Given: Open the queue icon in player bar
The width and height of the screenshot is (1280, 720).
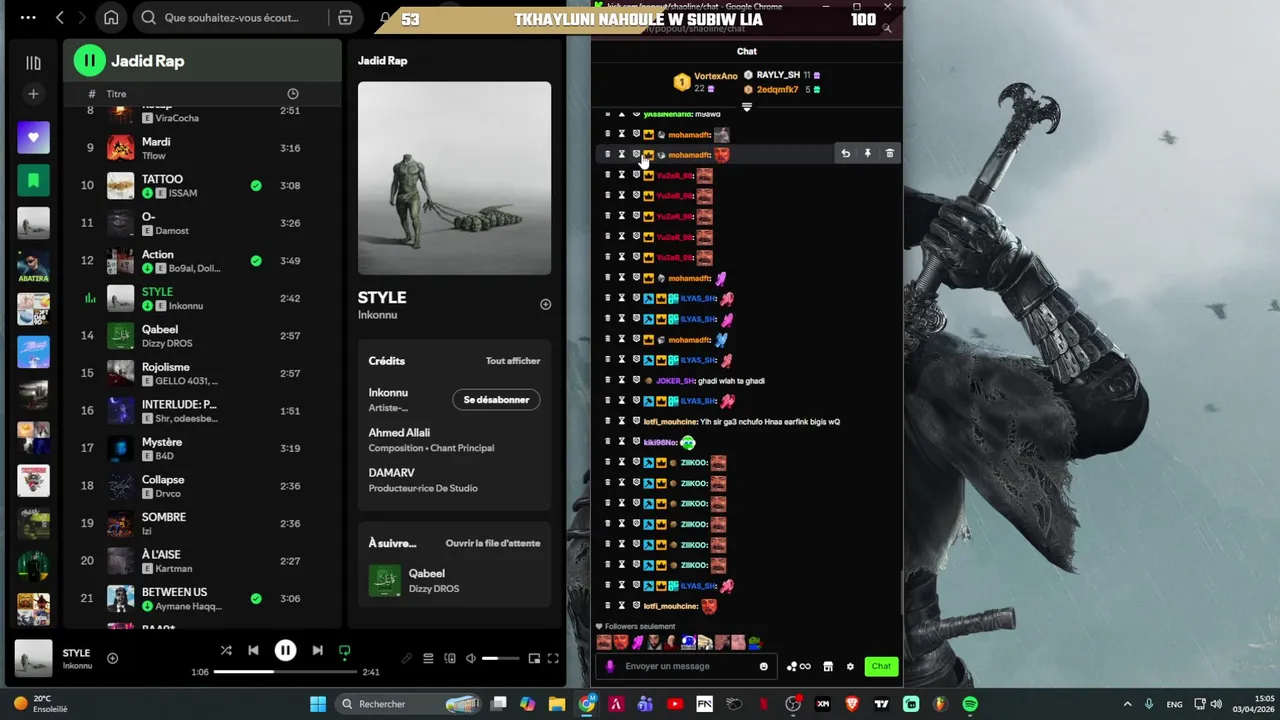Looking at the screenshot, I should 428,658.
